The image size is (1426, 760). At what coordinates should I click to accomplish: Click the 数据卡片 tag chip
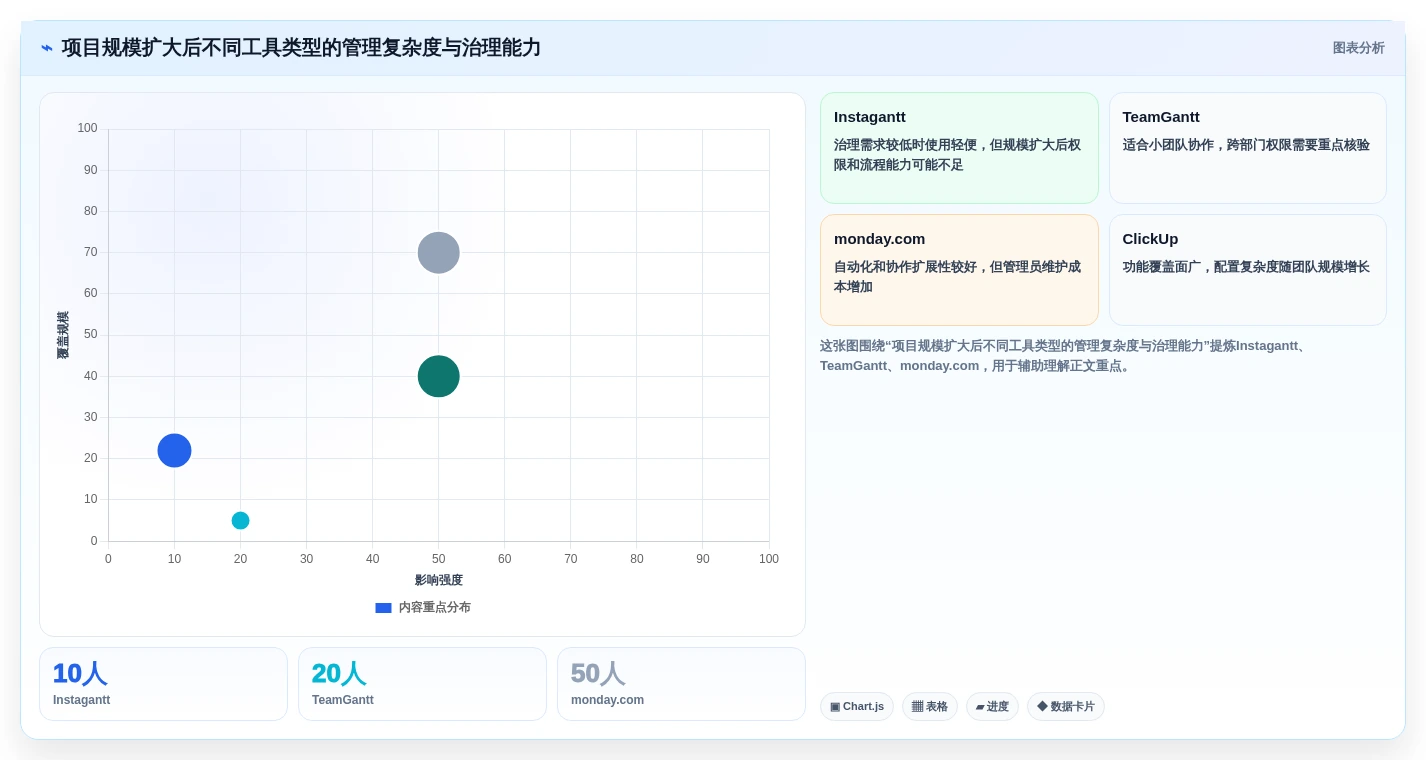coord(1066,706)
